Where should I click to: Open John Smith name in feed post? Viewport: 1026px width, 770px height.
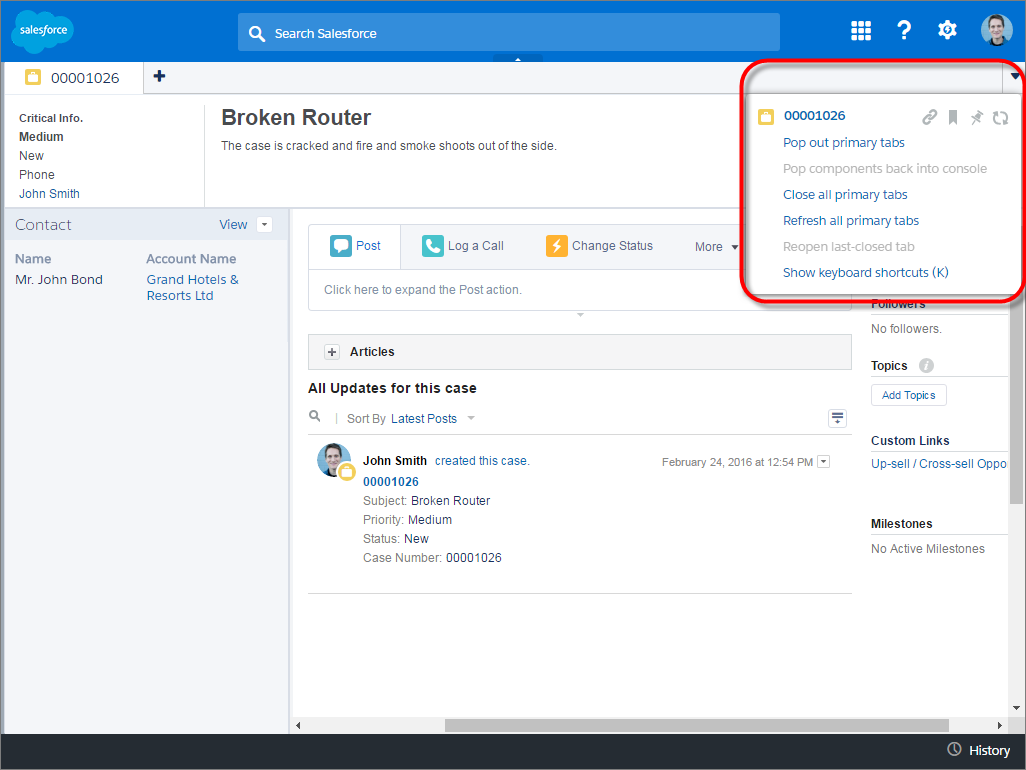(395, 461)
